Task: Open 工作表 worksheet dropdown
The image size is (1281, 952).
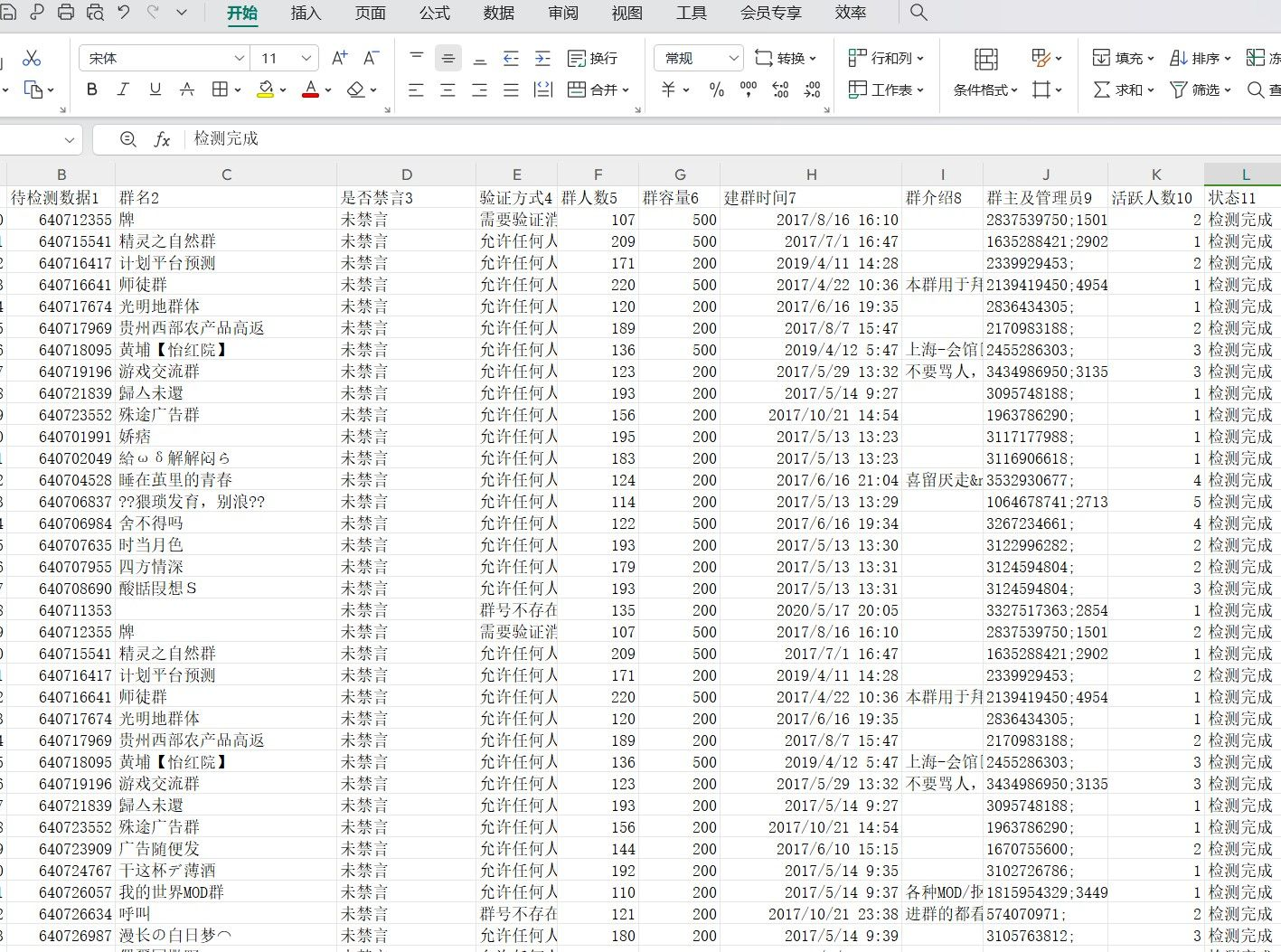Action: point(886,90)
